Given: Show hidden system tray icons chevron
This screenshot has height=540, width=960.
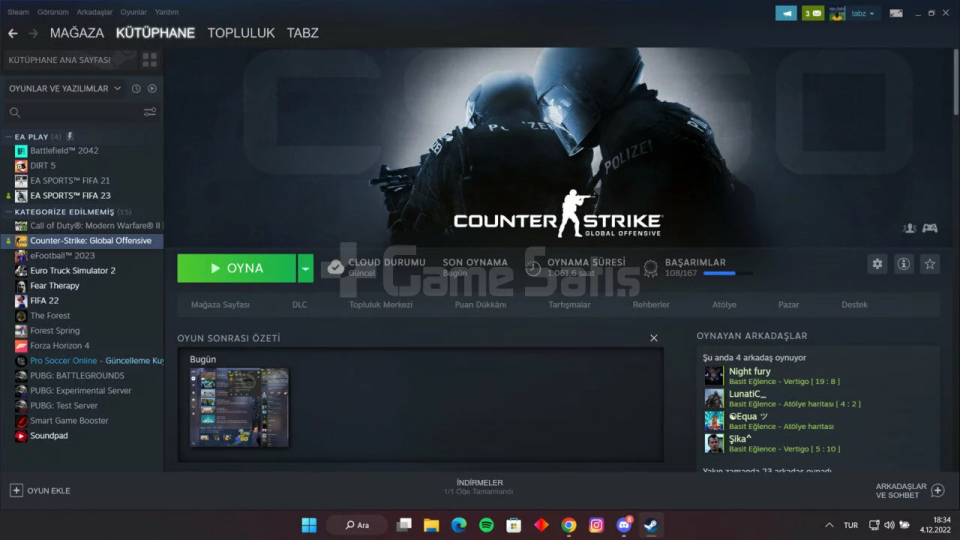Looking at the screenshot, I should pyautogui.click(x=829, y=525).
